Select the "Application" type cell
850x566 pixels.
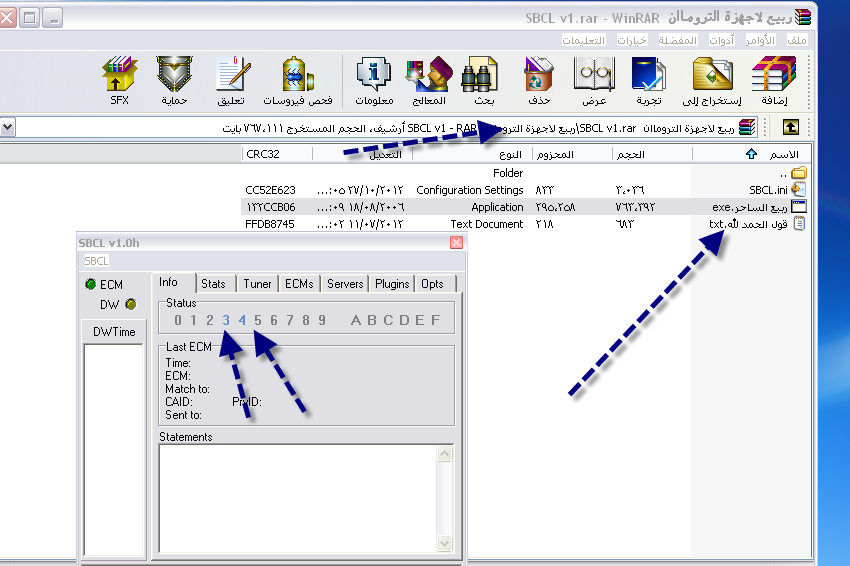point(497,207)
